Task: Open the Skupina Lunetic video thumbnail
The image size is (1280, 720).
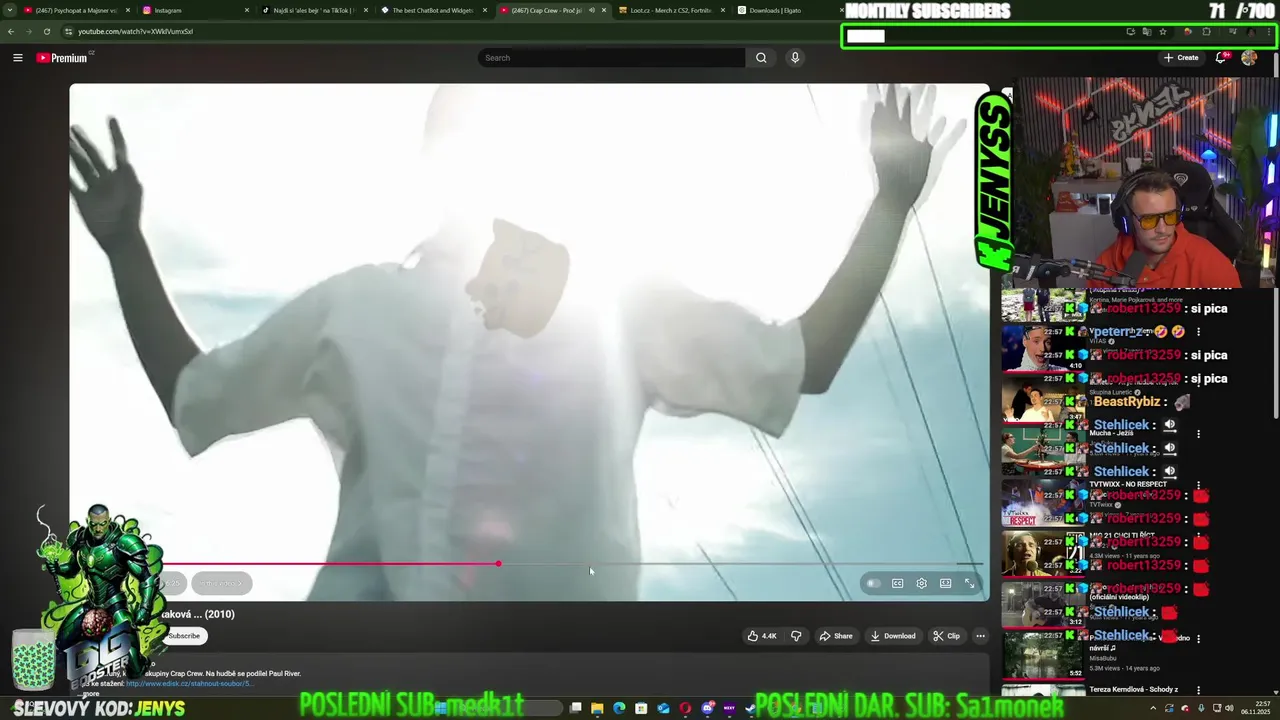Action: click(x=1043, y=401)
